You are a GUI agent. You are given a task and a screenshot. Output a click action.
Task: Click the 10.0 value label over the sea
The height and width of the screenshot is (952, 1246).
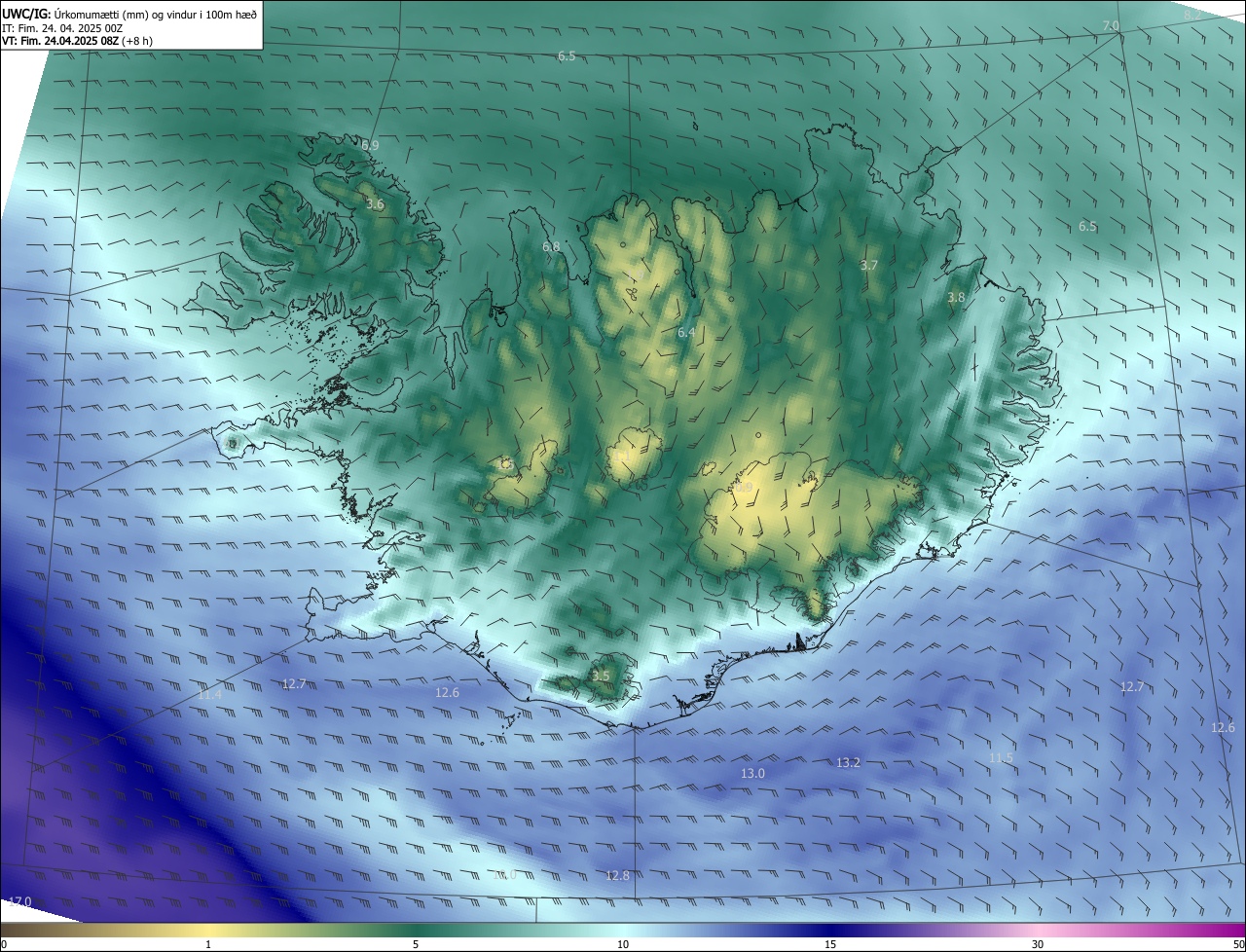505,874
